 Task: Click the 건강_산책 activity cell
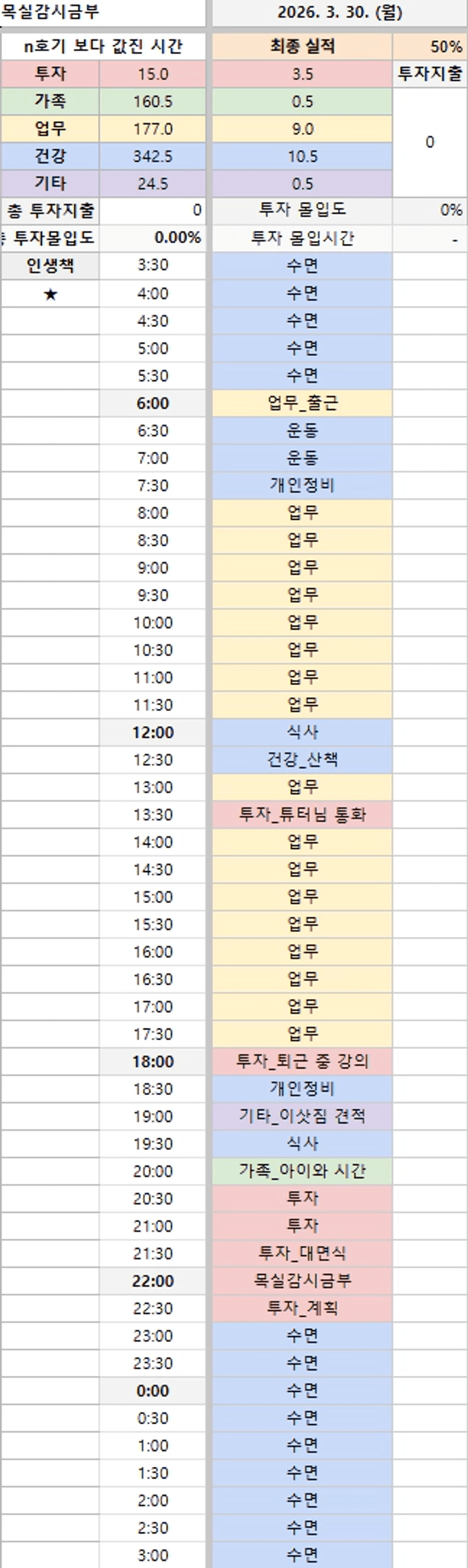point(302,760)
